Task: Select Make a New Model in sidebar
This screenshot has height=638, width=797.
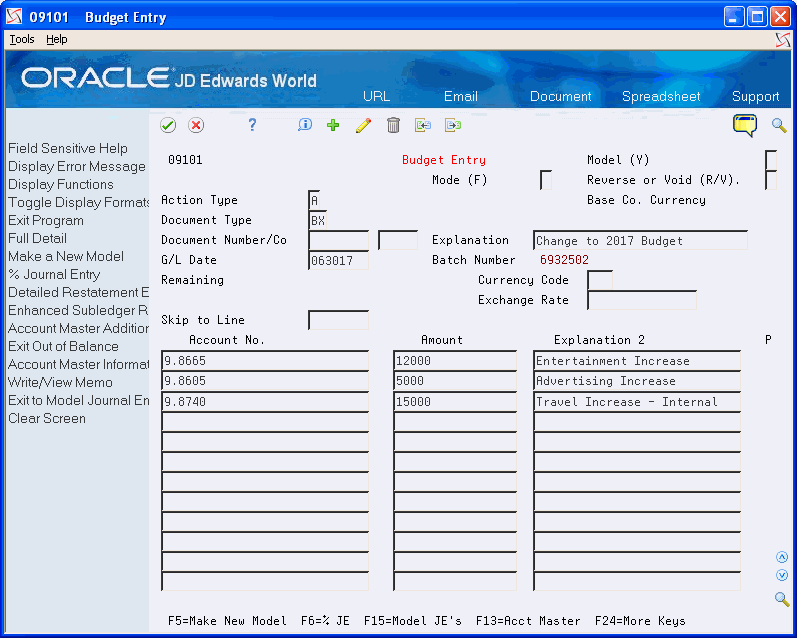Action: 66,256
